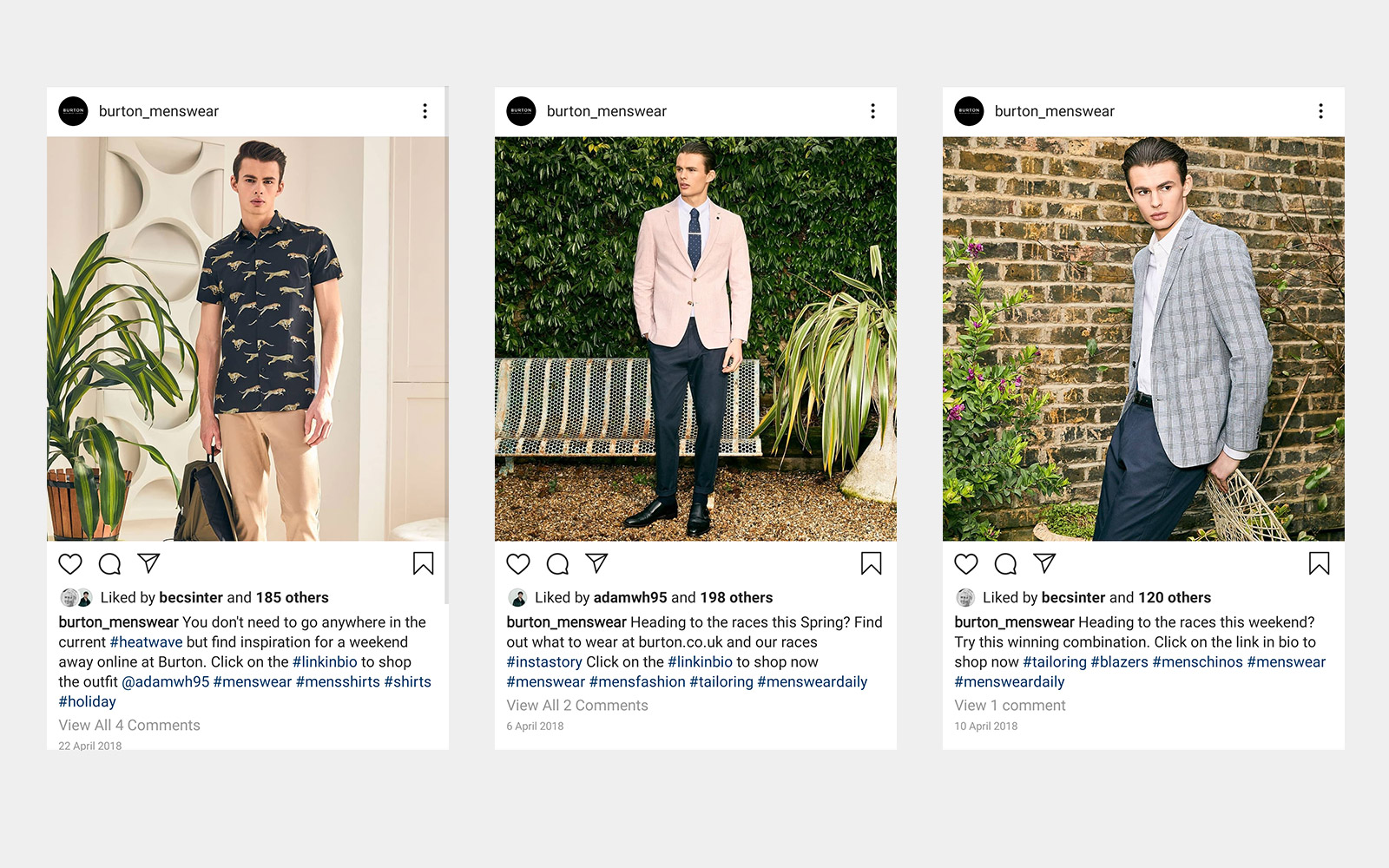The height and width of the screenshot is (868, 1389).
Task: Bookmark the cheetah-print shirt post
Action: click(x=424, y=564)
